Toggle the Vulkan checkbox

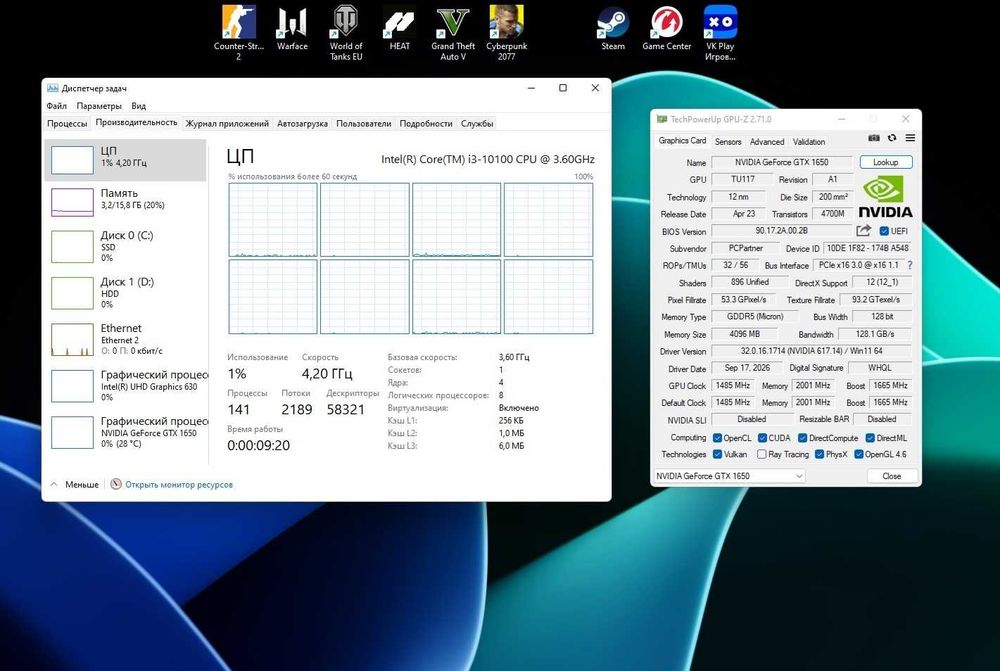[x=717, y=454]
